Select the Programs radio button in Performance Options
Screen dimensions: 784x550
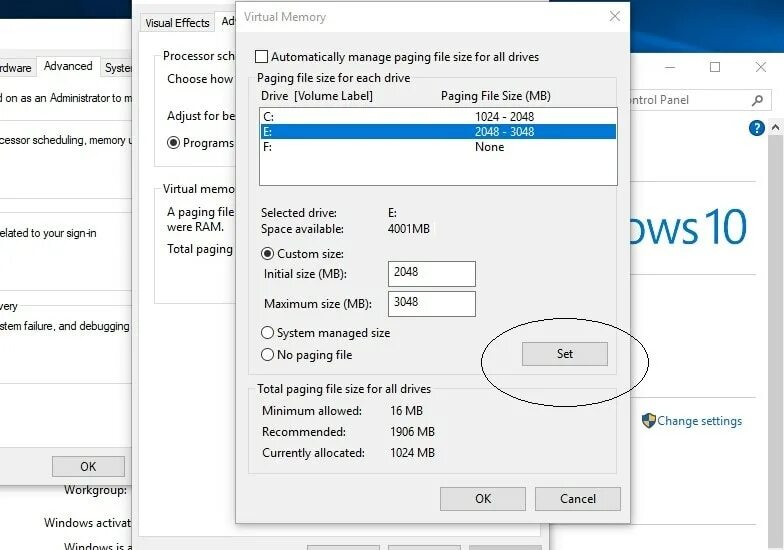(173, 143)
